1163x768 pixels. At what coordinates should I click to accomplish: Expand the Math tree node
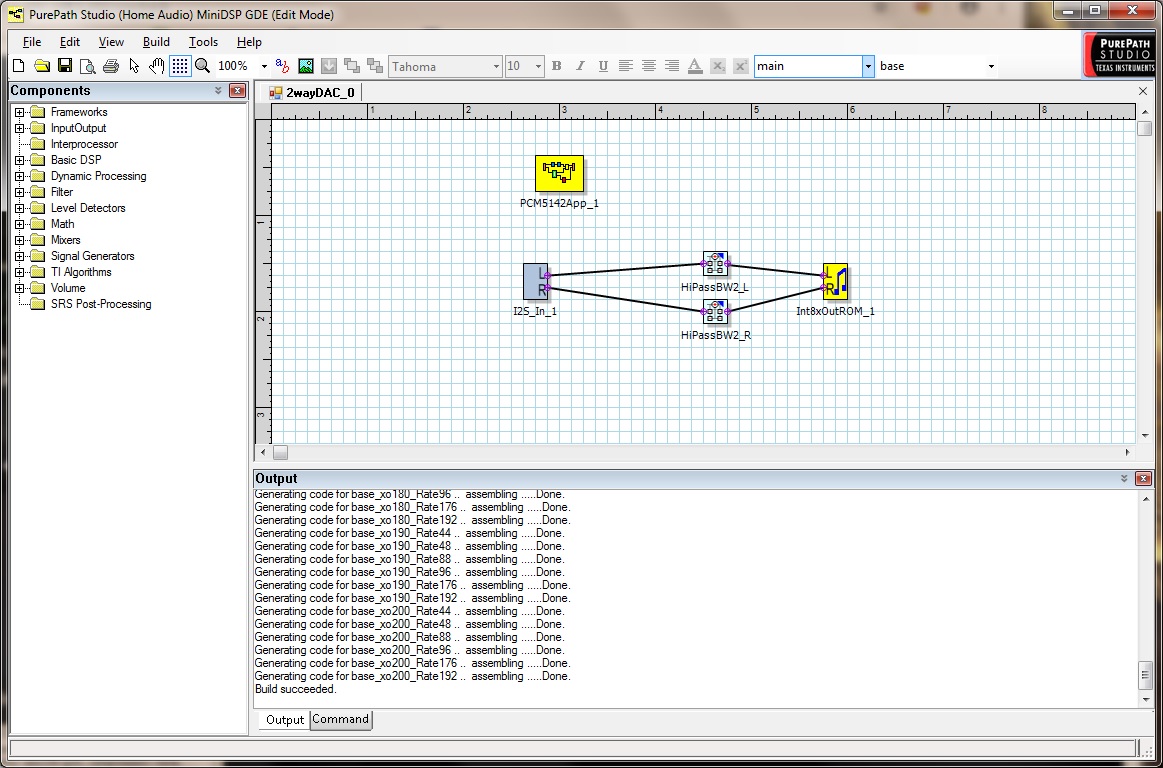[19, 224]
